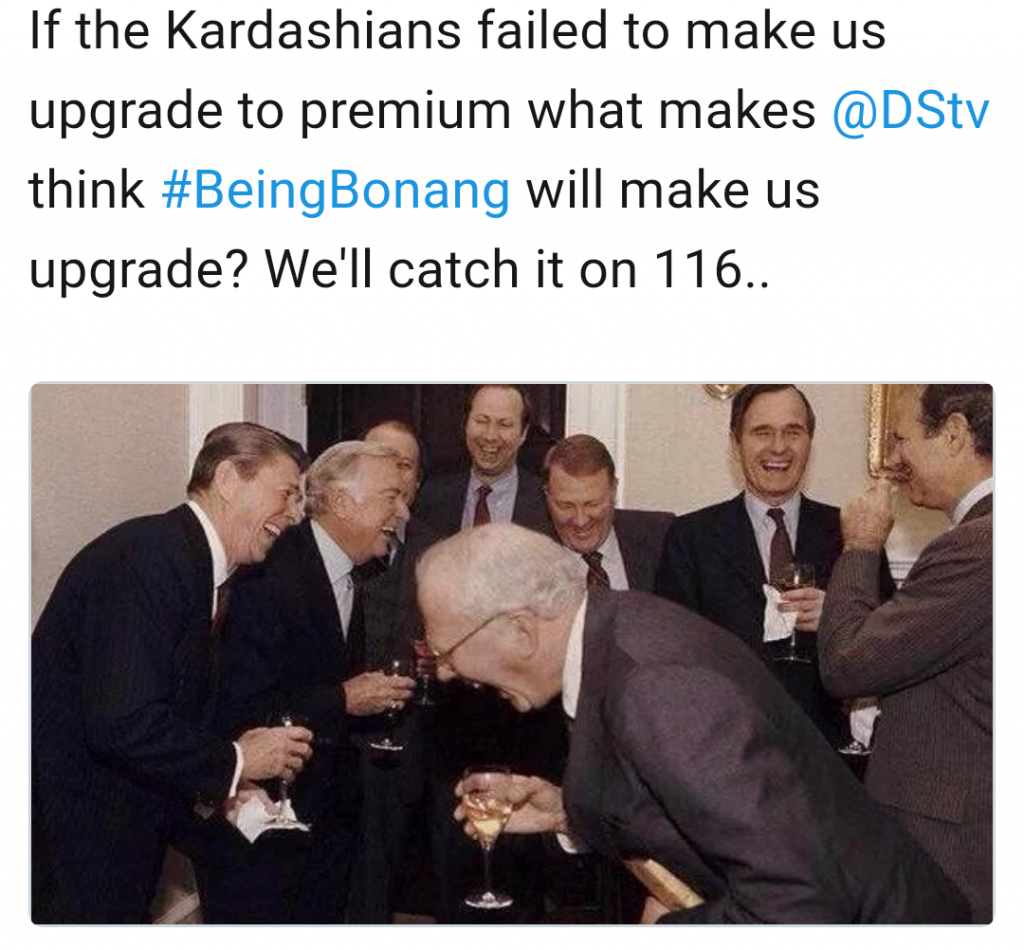Open the attached laughing men photo
Image resolution: width=1024 pixels, height=950 pixels.
(x=512, y=654)
